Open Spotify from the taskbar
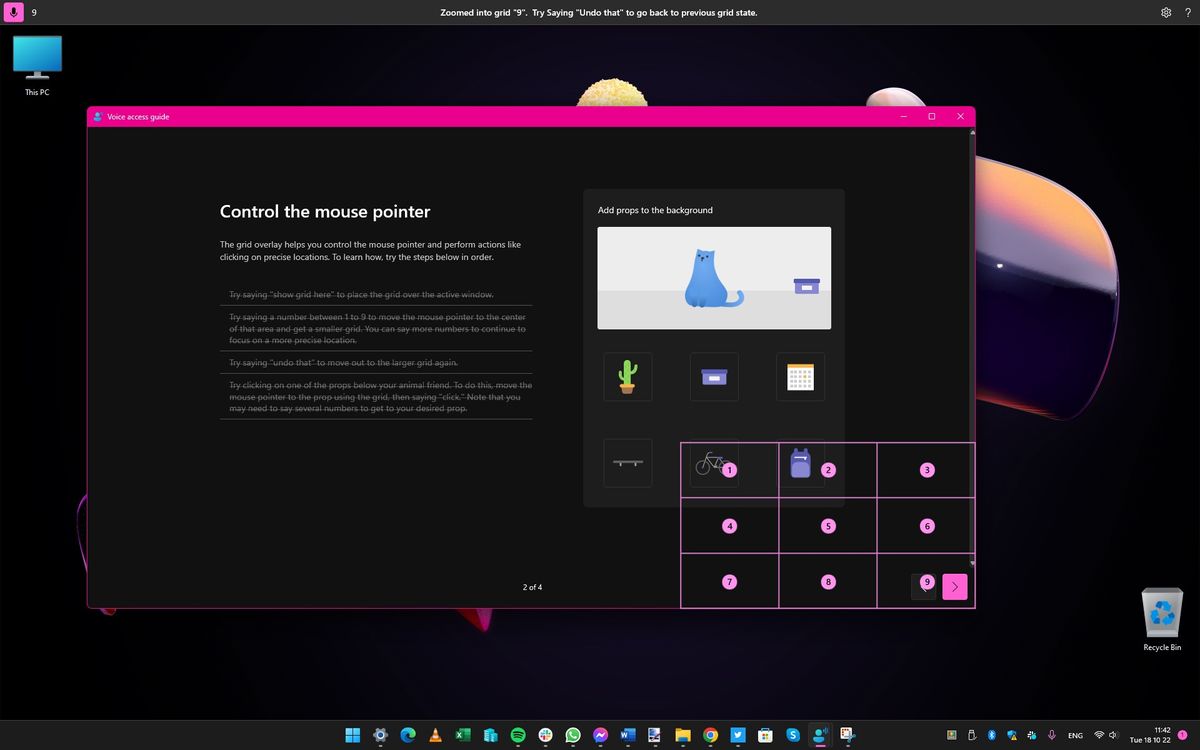This screenshot has height=750, width=1200. coord(518,735)
